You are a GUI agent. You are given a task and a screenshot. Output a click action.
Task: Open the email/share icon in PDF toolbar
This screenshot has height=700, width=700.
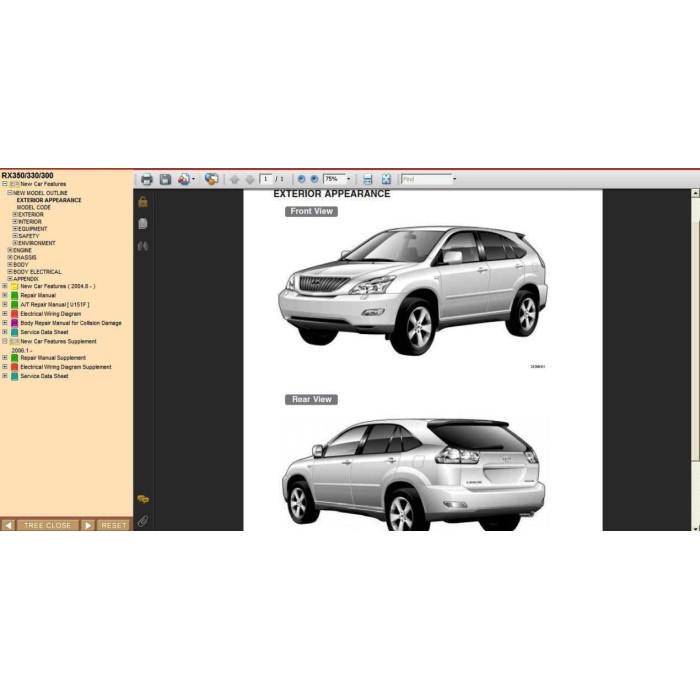coord(183,179)
